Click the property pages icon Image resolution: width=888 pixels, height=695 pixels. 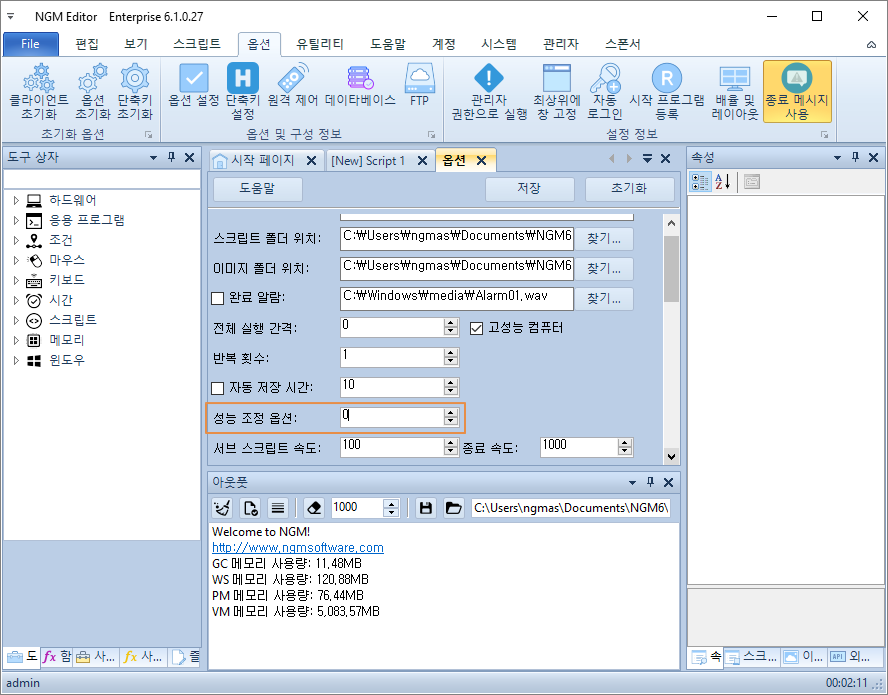(x=752, y=182)
